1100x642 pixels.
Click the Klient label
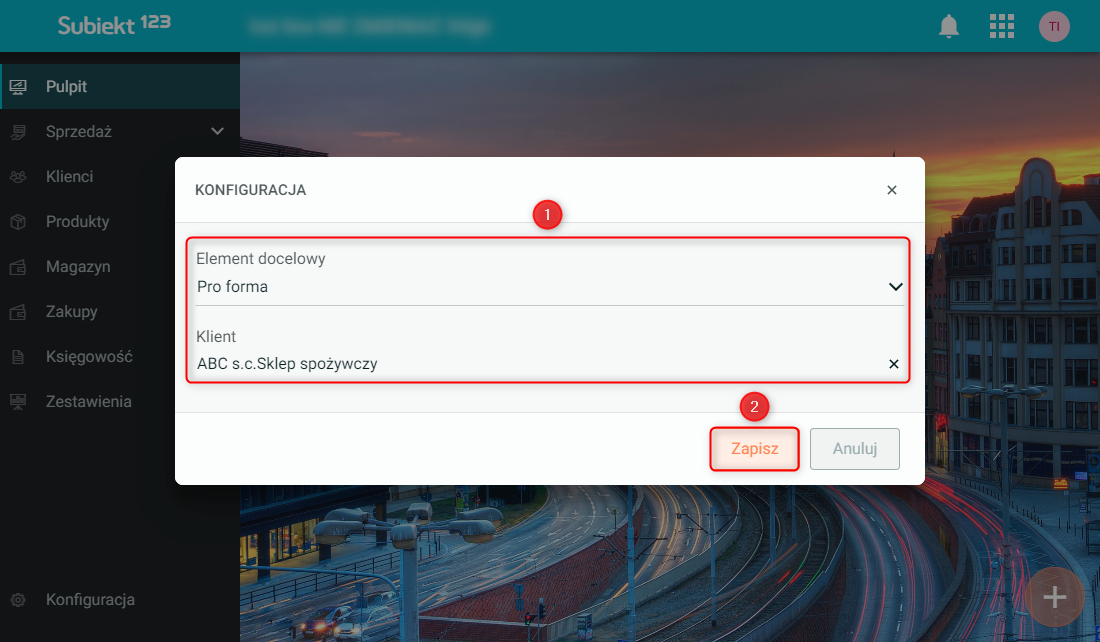pyautogui.click(x=216, y=337)
